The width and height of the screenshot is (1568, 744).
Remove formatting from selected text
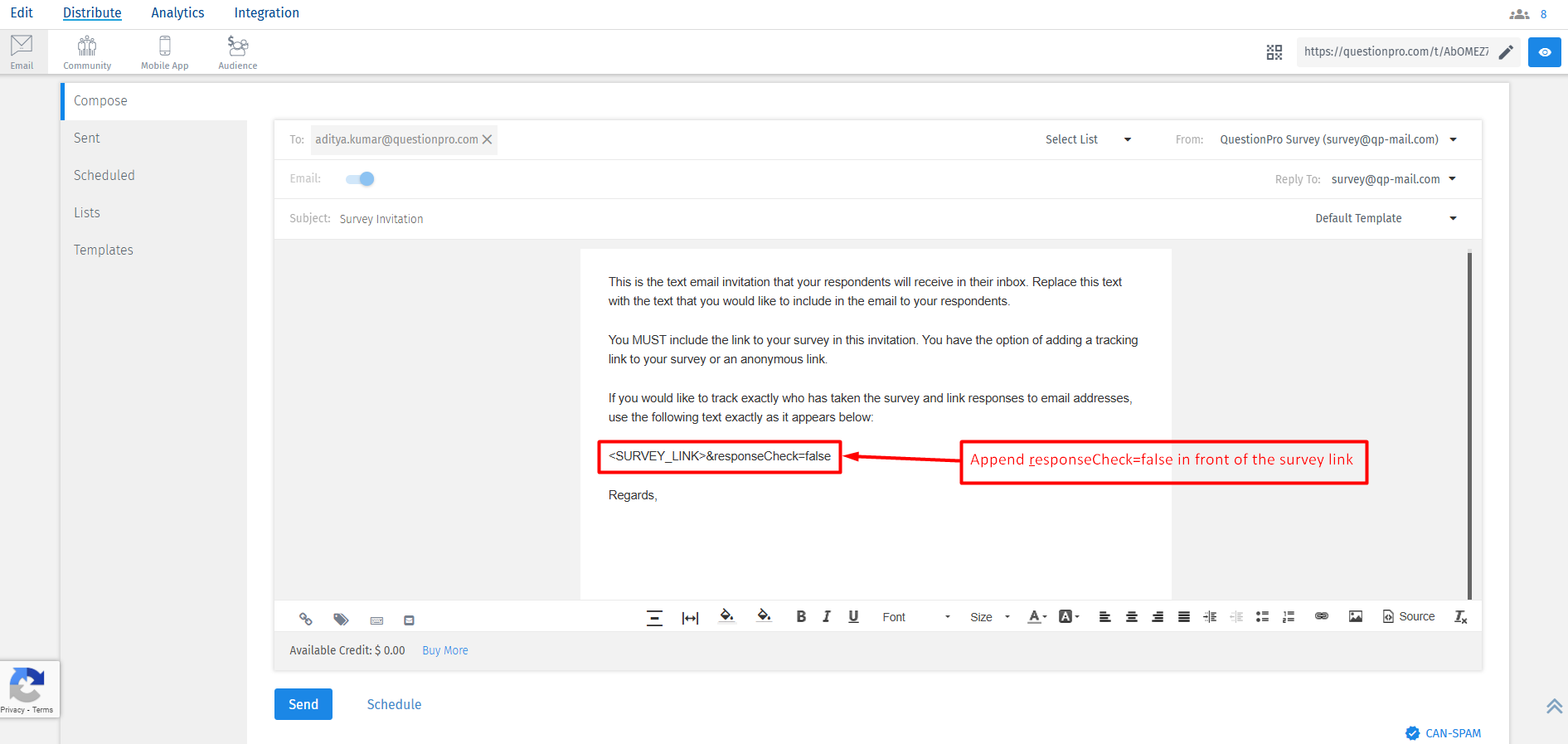(1461, 616)
